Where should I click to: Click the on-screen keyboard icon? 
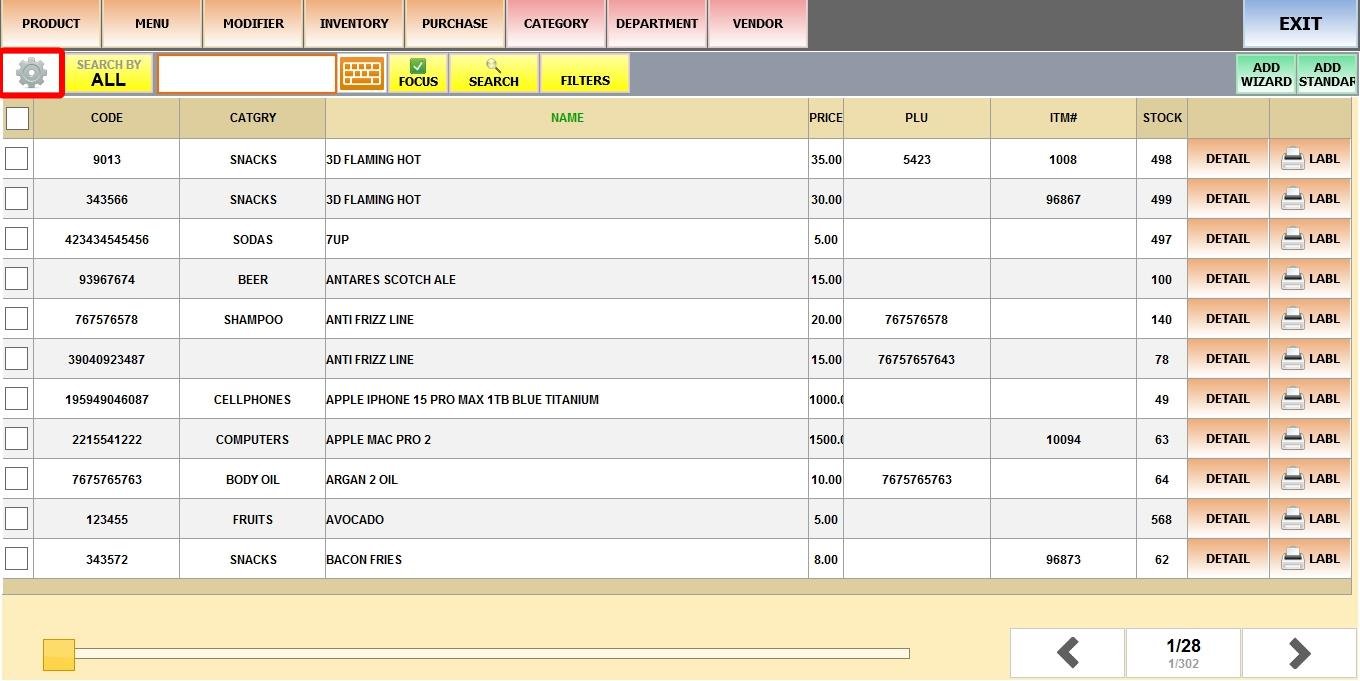[362, 73]
